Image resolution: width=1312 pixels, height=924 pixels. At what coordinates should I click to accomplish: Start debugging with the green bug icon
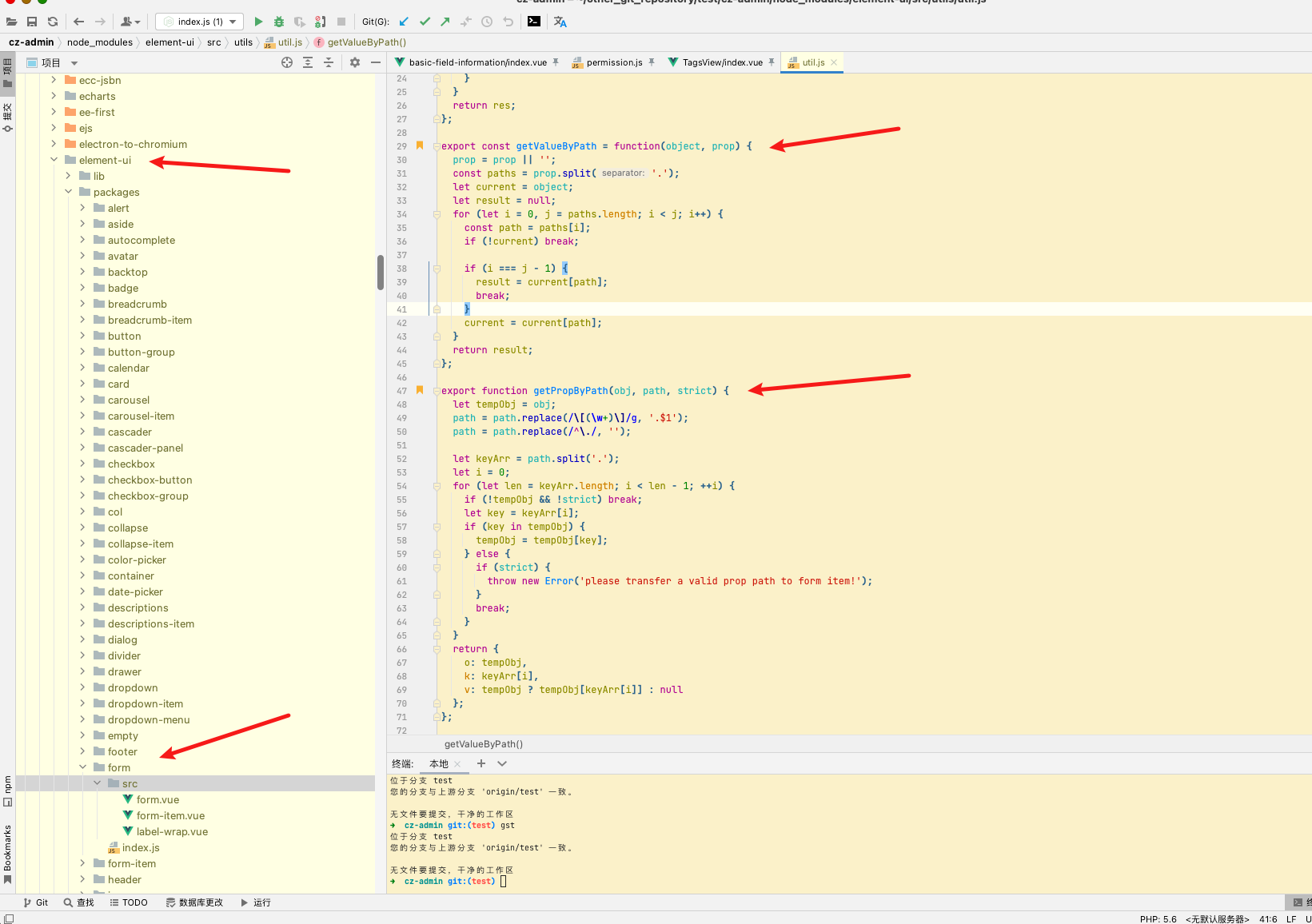point(279,22)
